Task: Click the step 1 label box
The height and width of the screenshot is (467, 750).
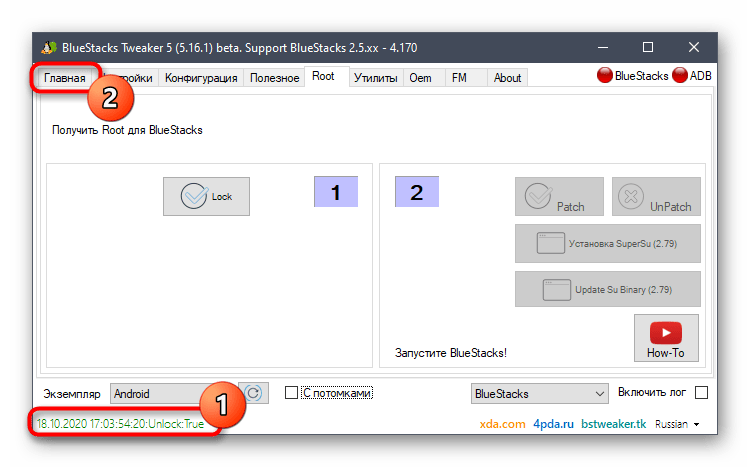Action: 336,191
